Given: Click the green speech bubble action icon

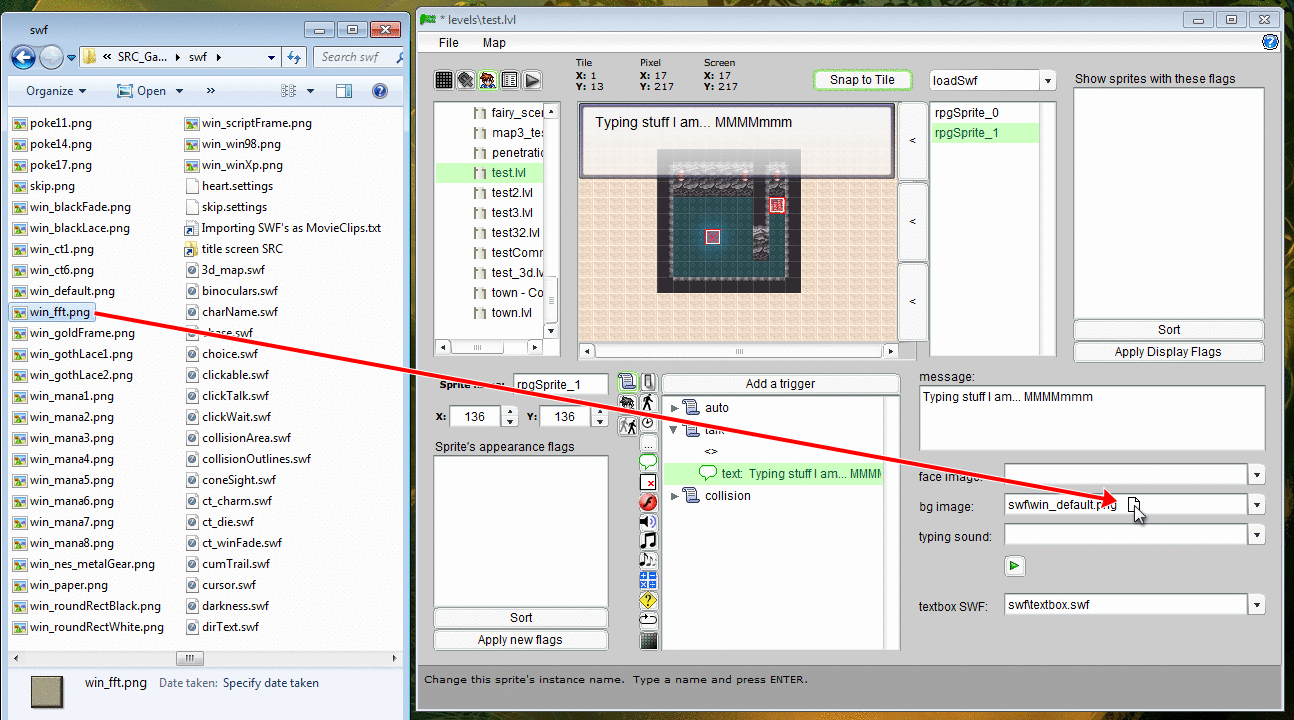Looking at the screenshot, I should (648, 462).
